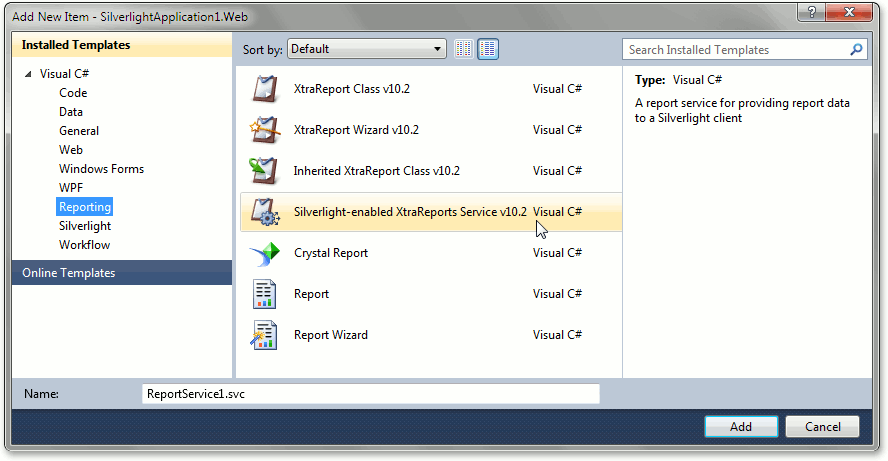Image resolution: width=888 pixels, height=461 pixels.
Task: Select the WPF category
Action: (71, 188)
